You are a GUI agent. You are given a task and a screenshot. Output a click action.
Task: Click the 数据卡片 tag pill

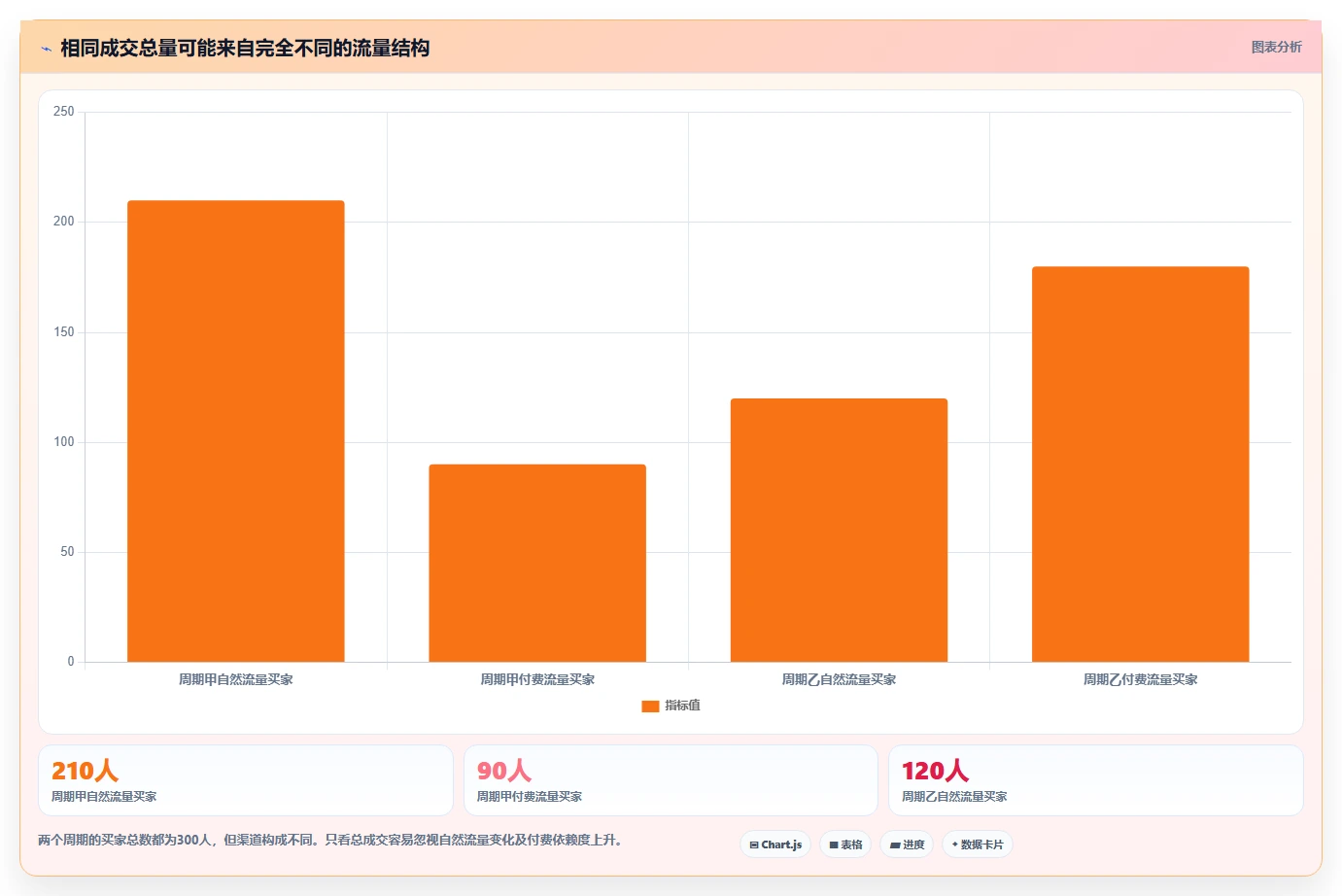[x=978, y=844]
